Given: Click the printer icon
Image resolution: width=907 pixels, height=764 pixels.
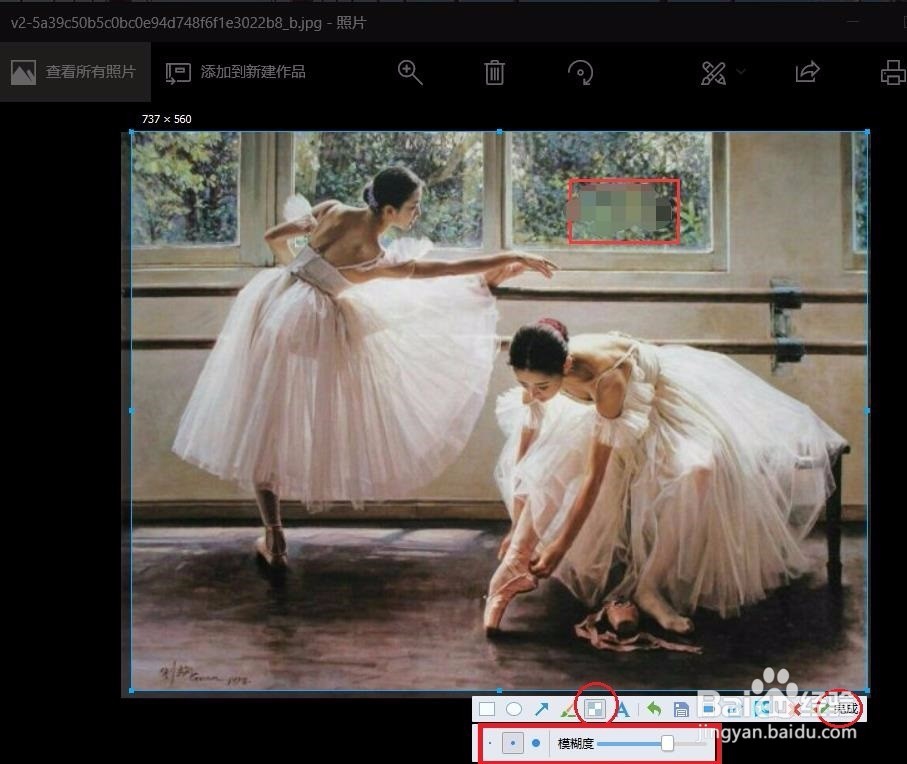Looking at the screenshot, I should [x=894, y=73].
